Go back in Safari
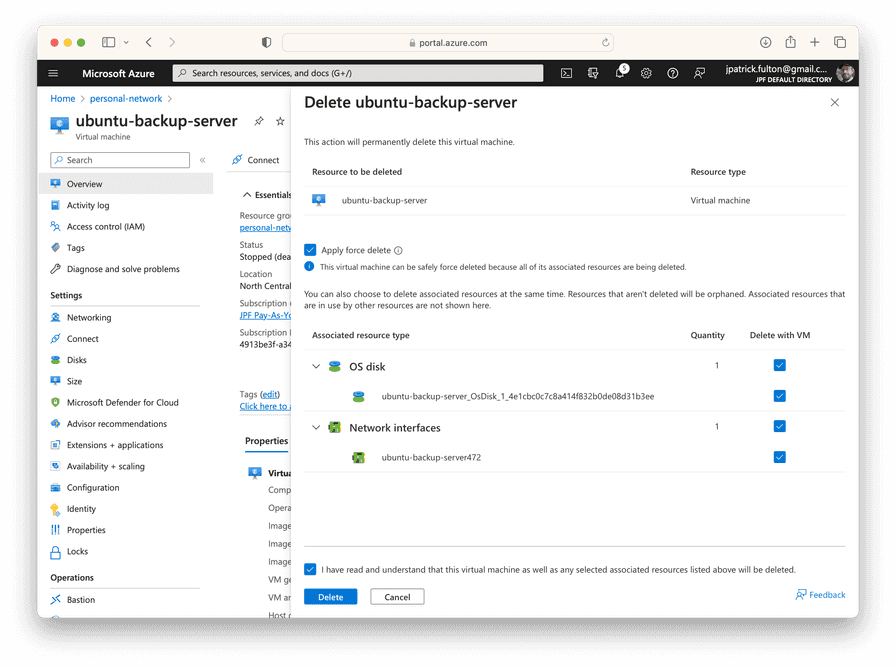The image size is (896, 667). [x=149, y=42]
